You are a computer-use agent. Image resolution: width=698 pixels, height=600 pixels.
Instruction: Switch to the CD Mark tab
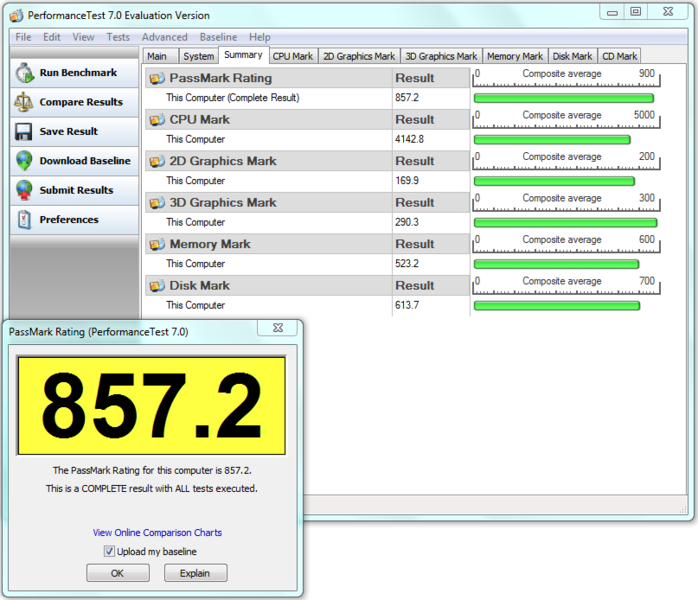tap(620, 57)
